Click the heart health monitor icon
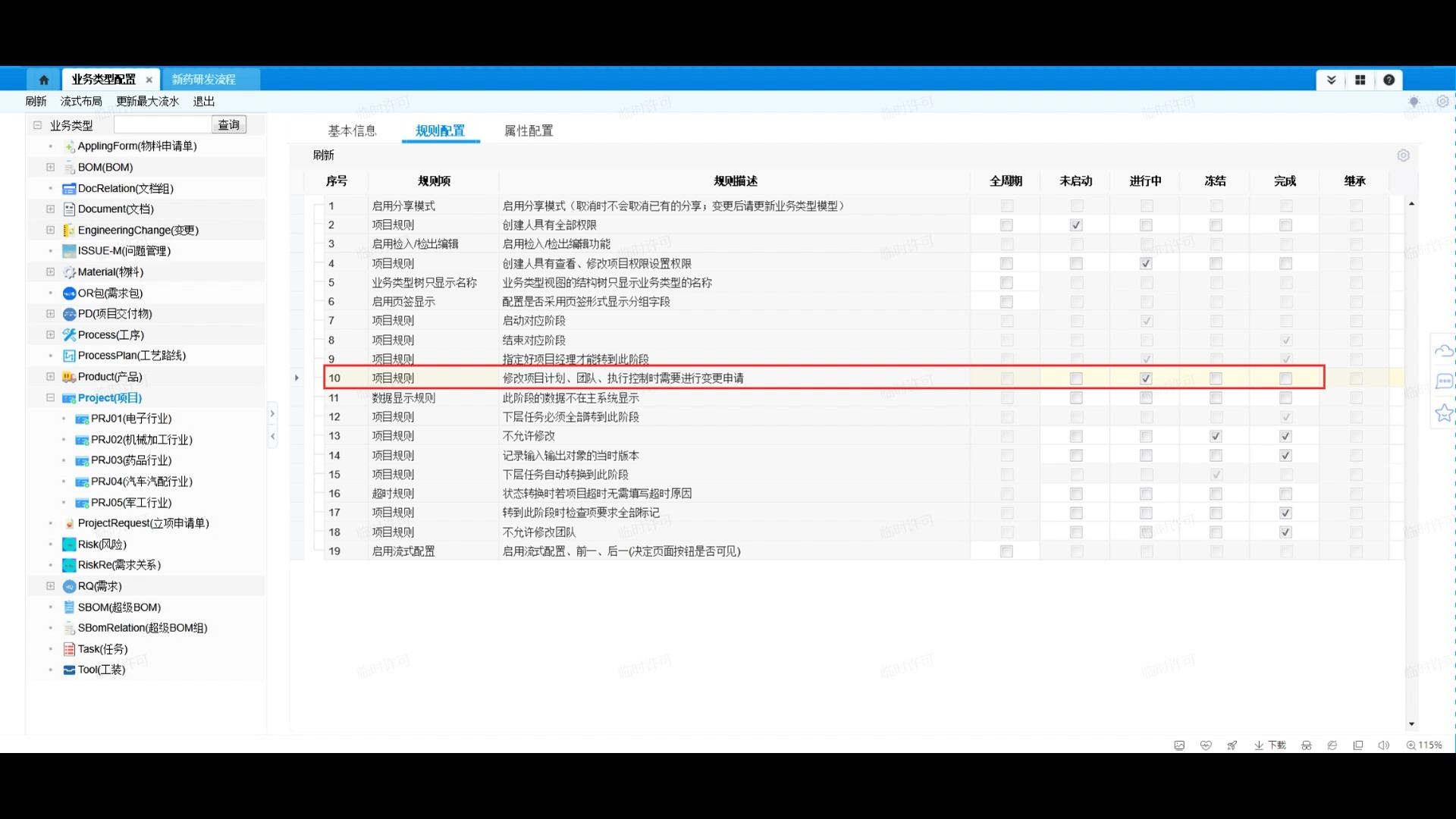The image size is (1456, 819). click(1206, 745)
